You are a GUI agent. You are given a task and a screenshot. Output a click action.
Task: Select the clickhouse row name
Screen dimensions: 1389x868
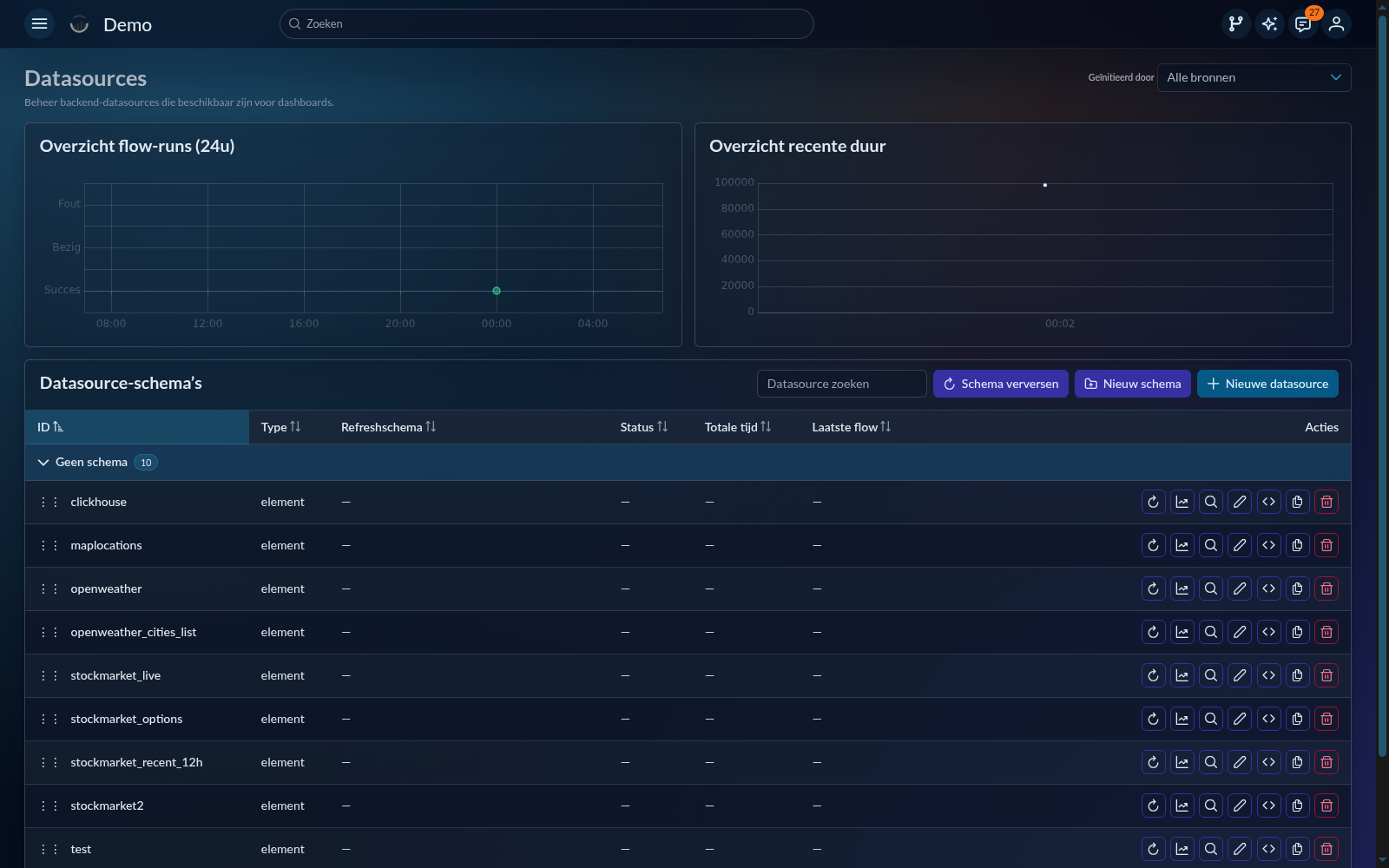[x=98, y=502]
